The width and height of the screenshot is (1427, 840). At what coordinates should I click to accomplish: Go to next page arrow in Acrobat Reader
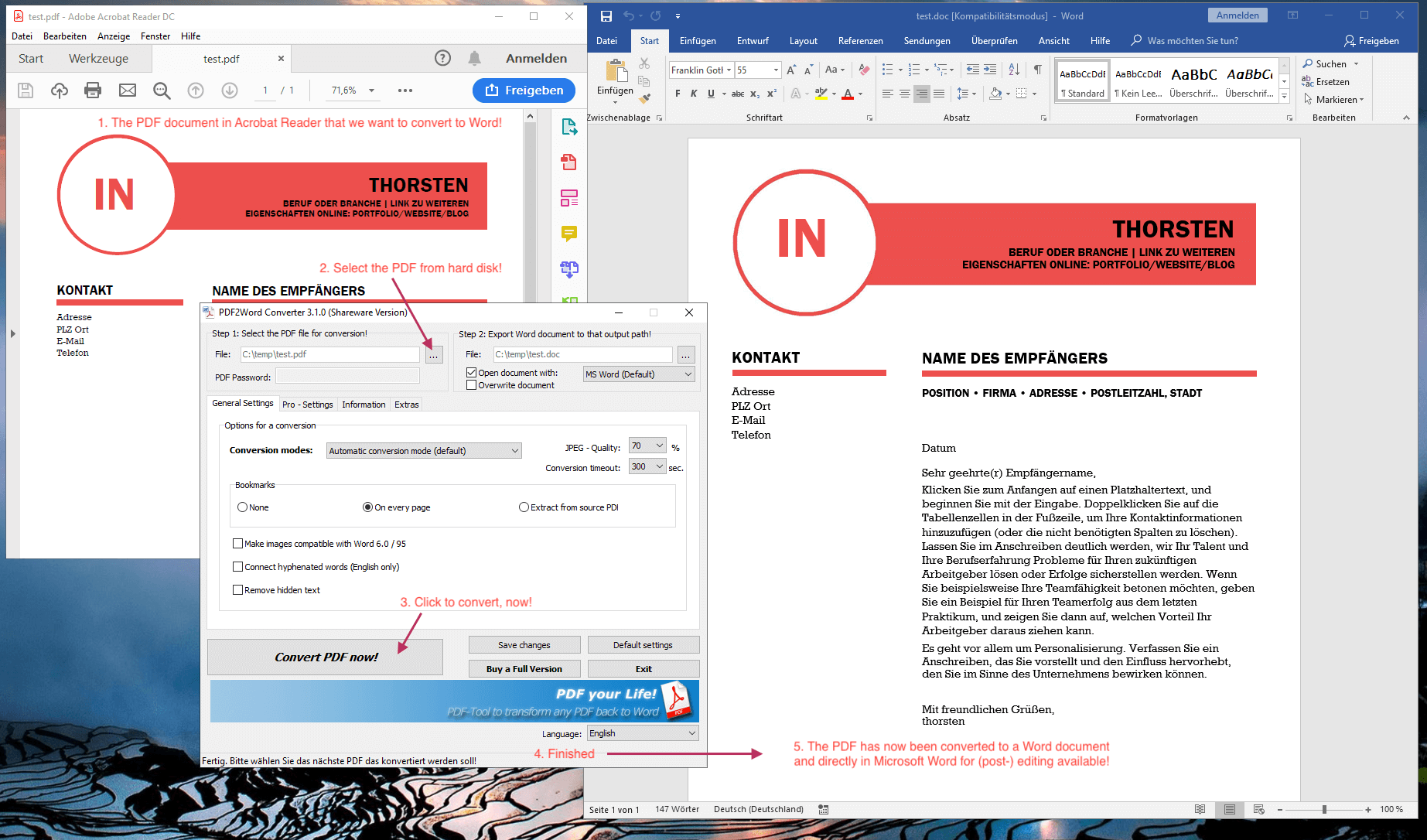pyautogui.click(x=230, y=90)
